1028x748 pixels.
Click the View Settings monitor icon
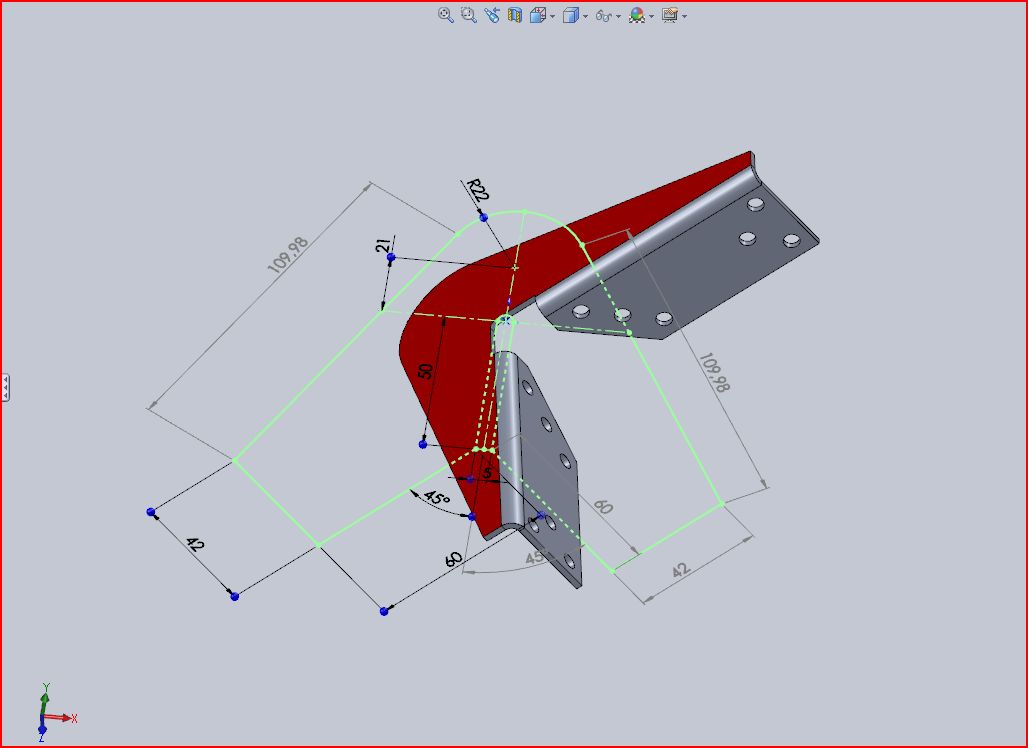pos(669,15)
